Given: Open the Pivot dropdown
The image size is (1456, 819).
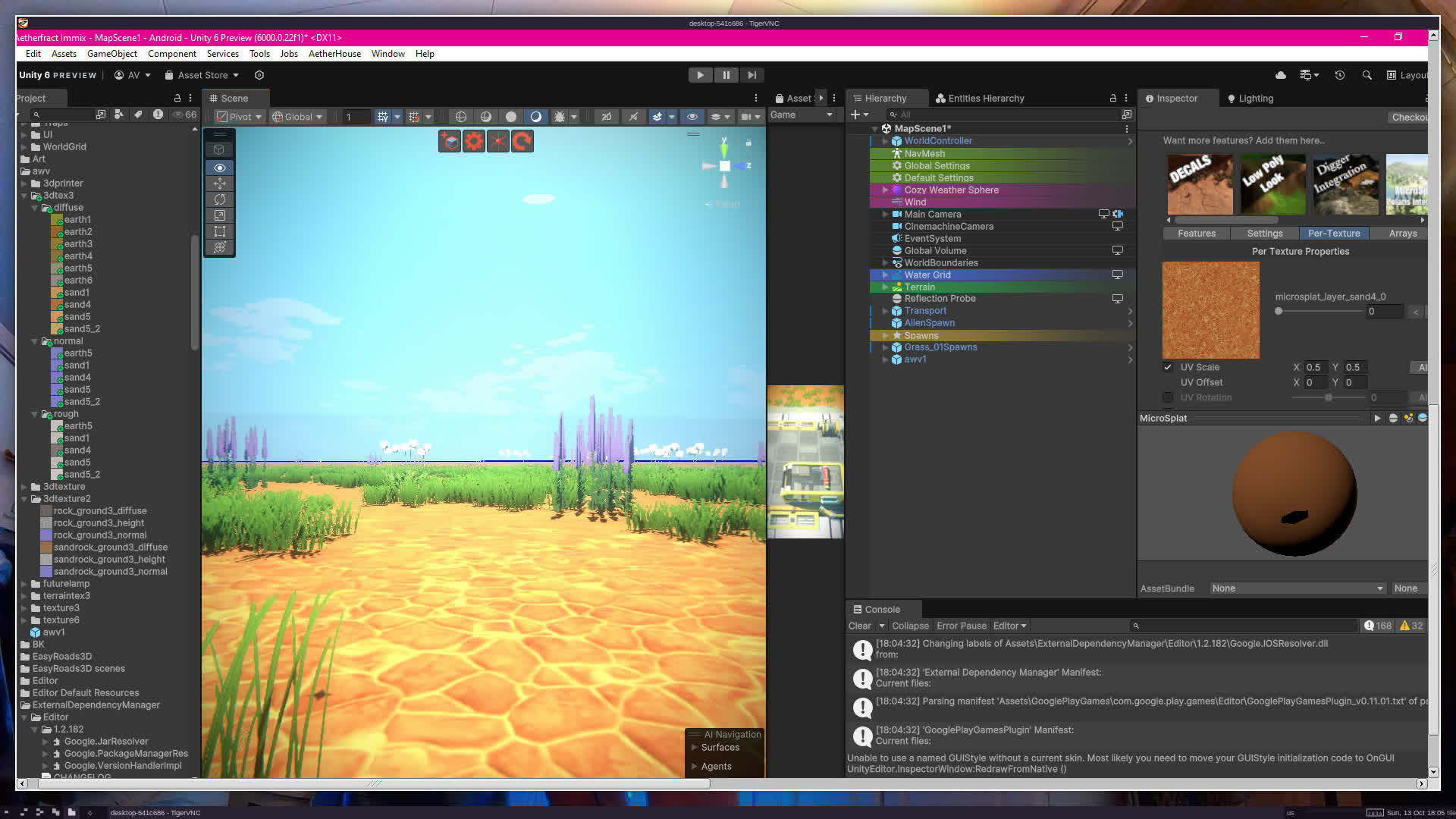Looking at the screenshot, I should pos(239,117).
